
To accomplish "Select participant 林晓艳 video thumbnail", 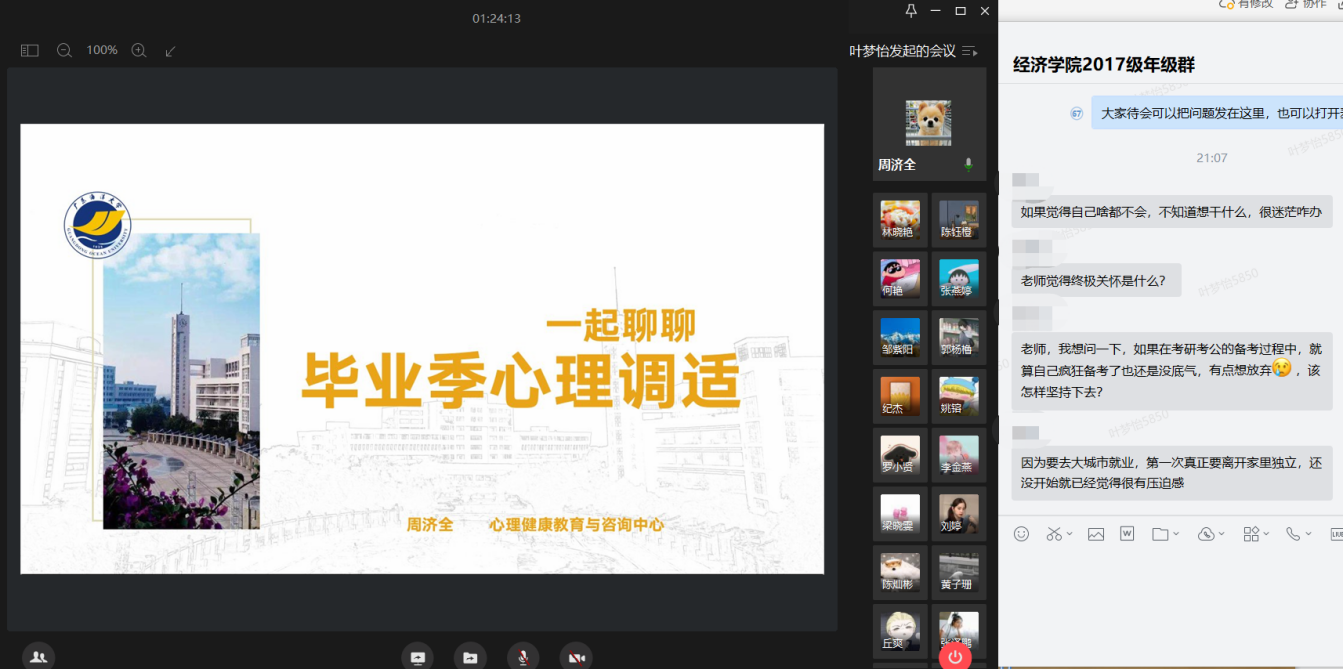I will 900,220.
